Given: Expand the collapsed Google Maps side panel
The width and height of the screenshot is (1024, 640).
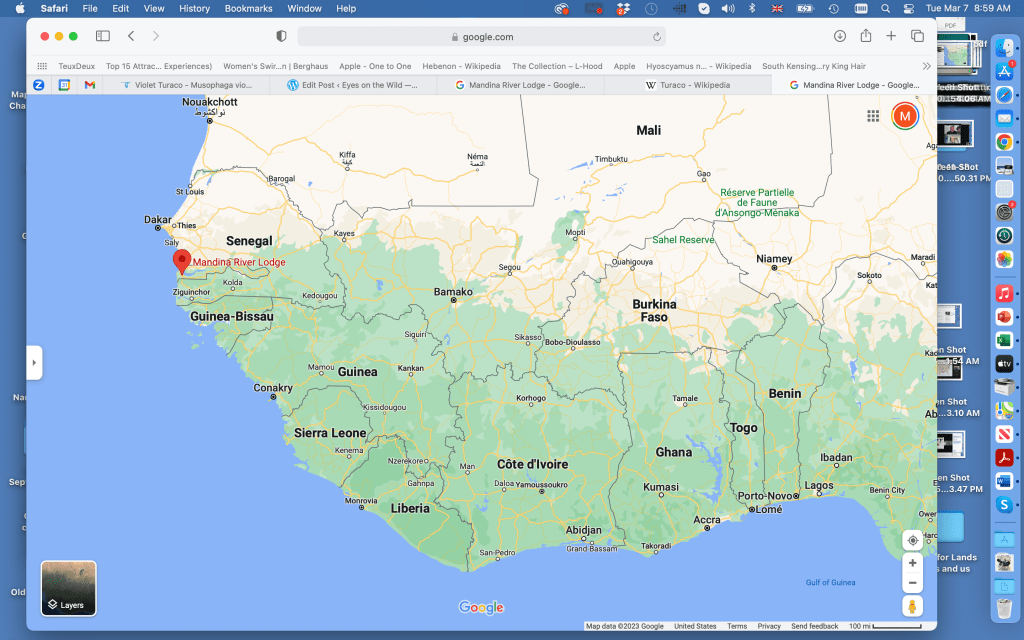Looking at the screenshot, I should pyautogui.click(x=35, y=362).
